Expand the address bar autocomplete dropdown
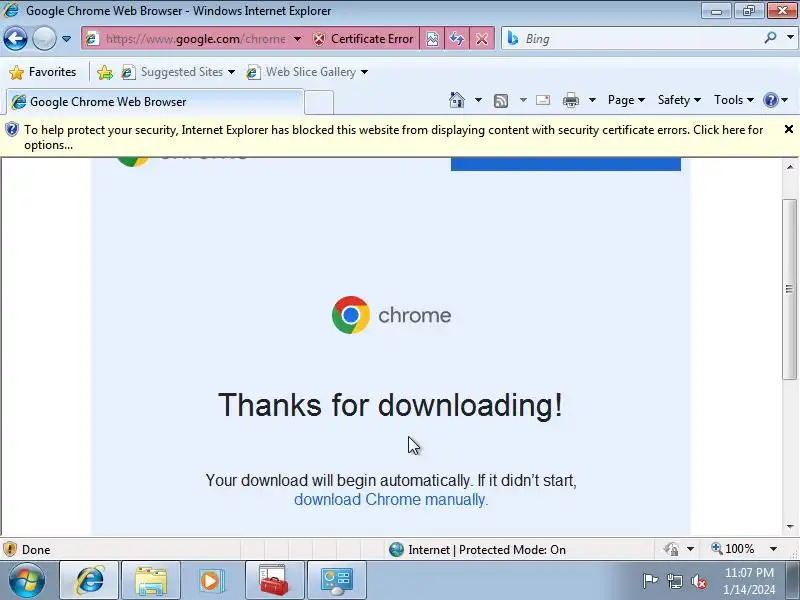800x600 pixels. [x=297, y=39]
